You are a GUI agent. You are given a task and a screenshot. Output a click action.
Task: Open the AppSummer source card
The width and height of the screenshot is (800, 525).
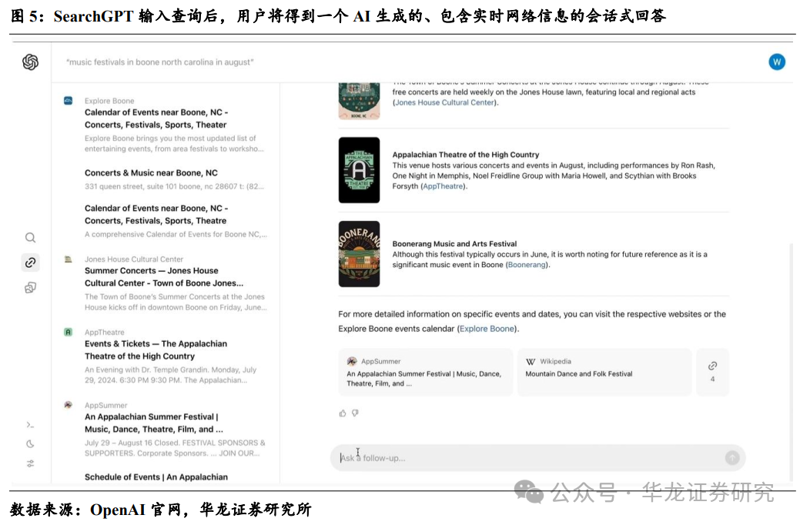click(x=426, y=372)
